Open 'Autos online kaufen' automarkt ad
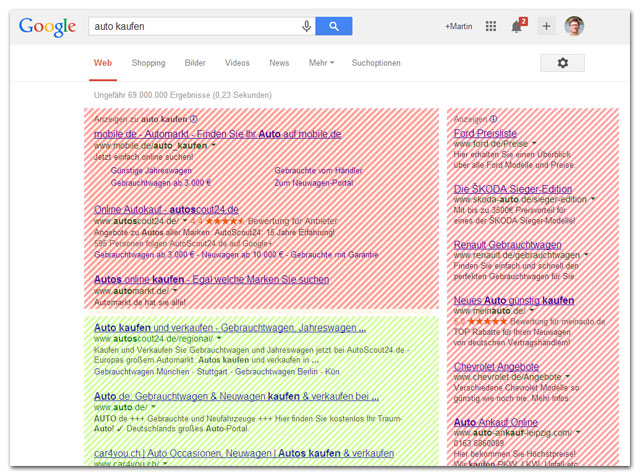 [211, 279]
